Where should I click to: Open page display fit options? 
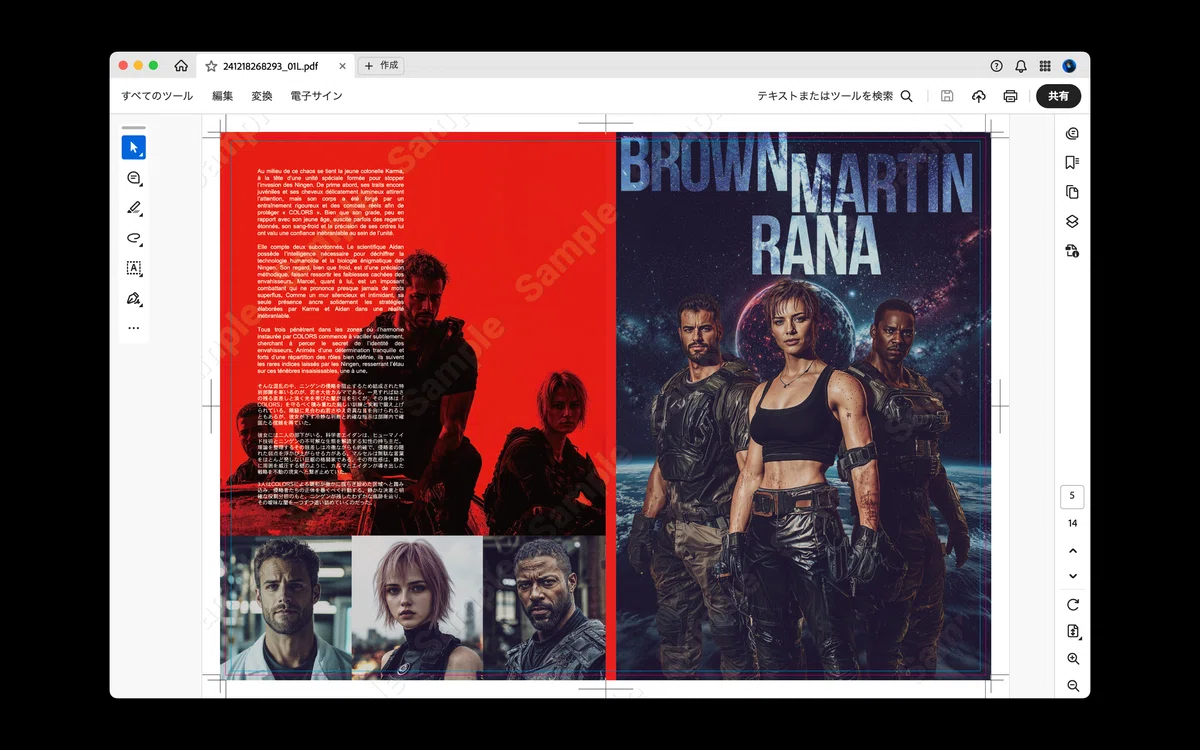point(1073,631)
